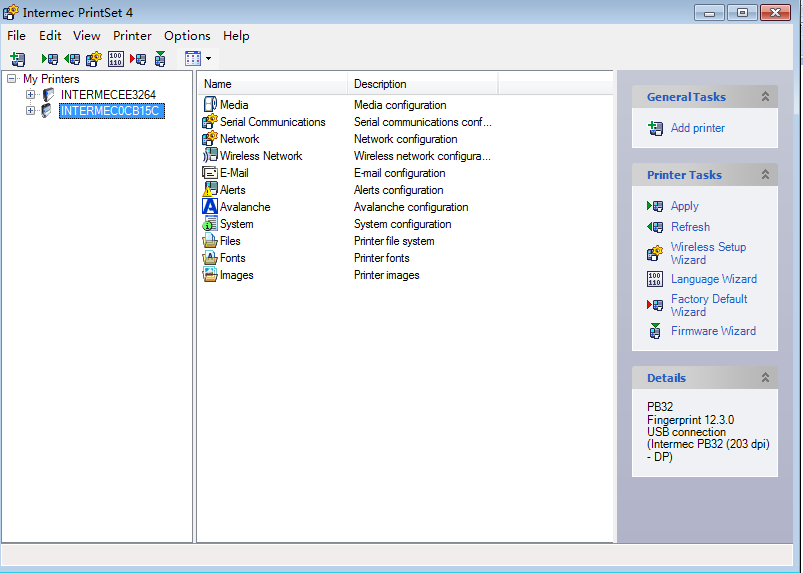This screenshot has width=803, height=573.
Task: Click 'Alerts configuration' description text
Action: tap(398, 190)
